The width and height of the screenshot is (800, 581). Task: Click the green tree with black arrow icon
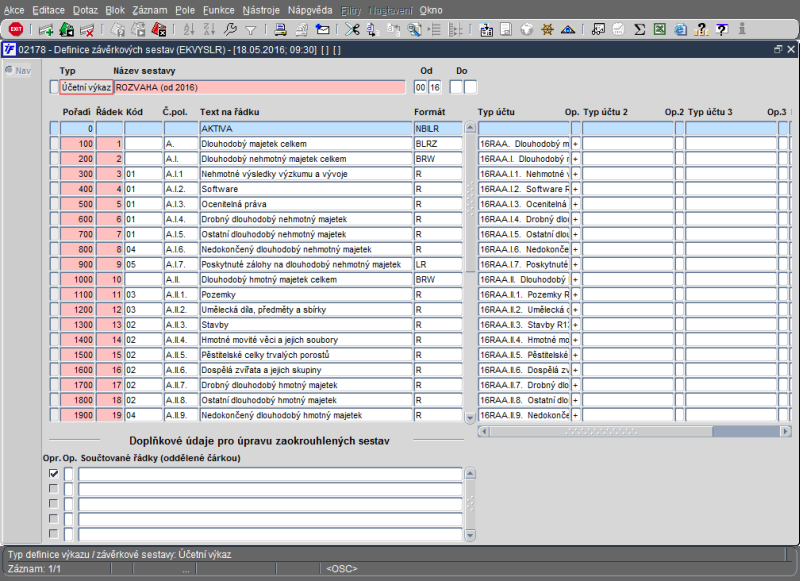click(67, 30)
